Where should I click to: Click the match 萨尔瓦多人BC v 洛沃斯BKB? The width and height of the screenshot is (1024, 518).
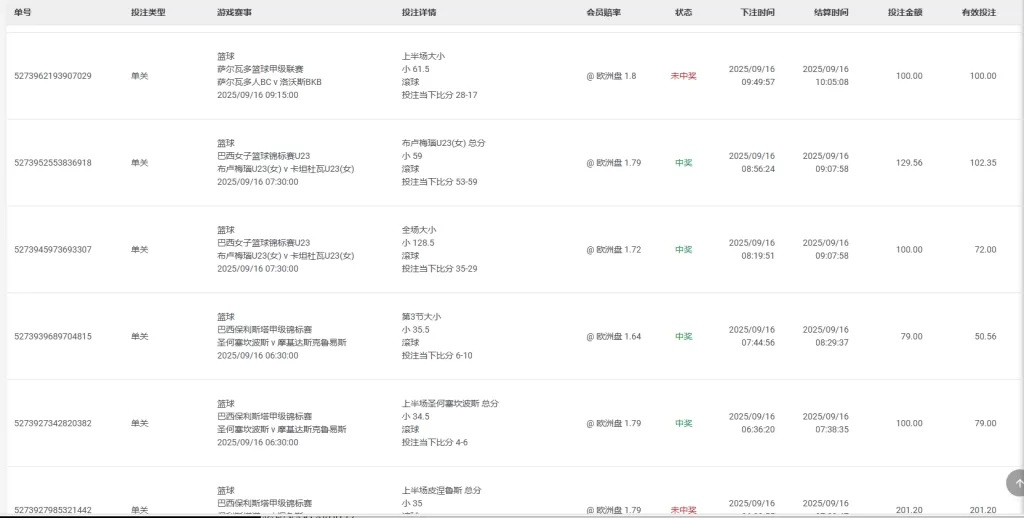[269, 82]
